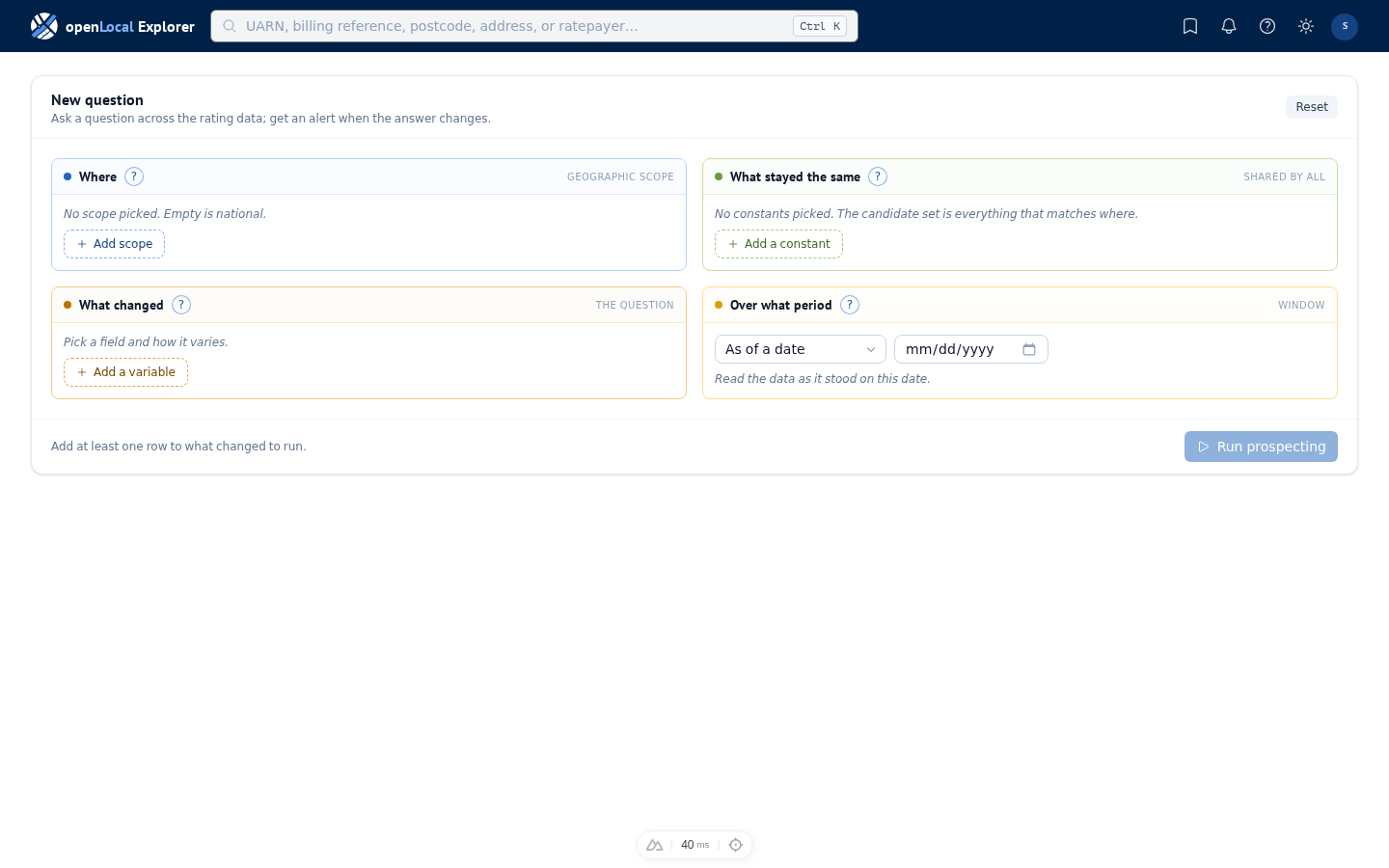
Task: Click the Nuxt devtools logo icon
Action: 655,845
